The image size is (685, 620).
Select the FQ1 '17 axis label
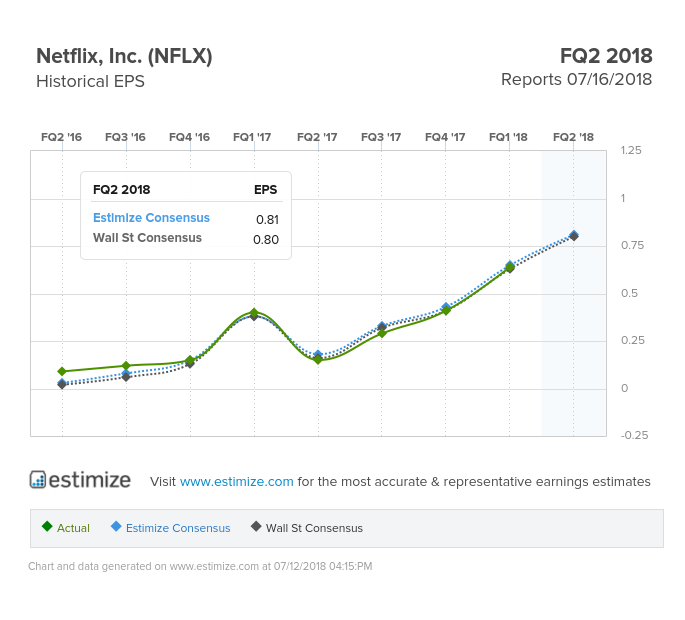coord(252,137)
